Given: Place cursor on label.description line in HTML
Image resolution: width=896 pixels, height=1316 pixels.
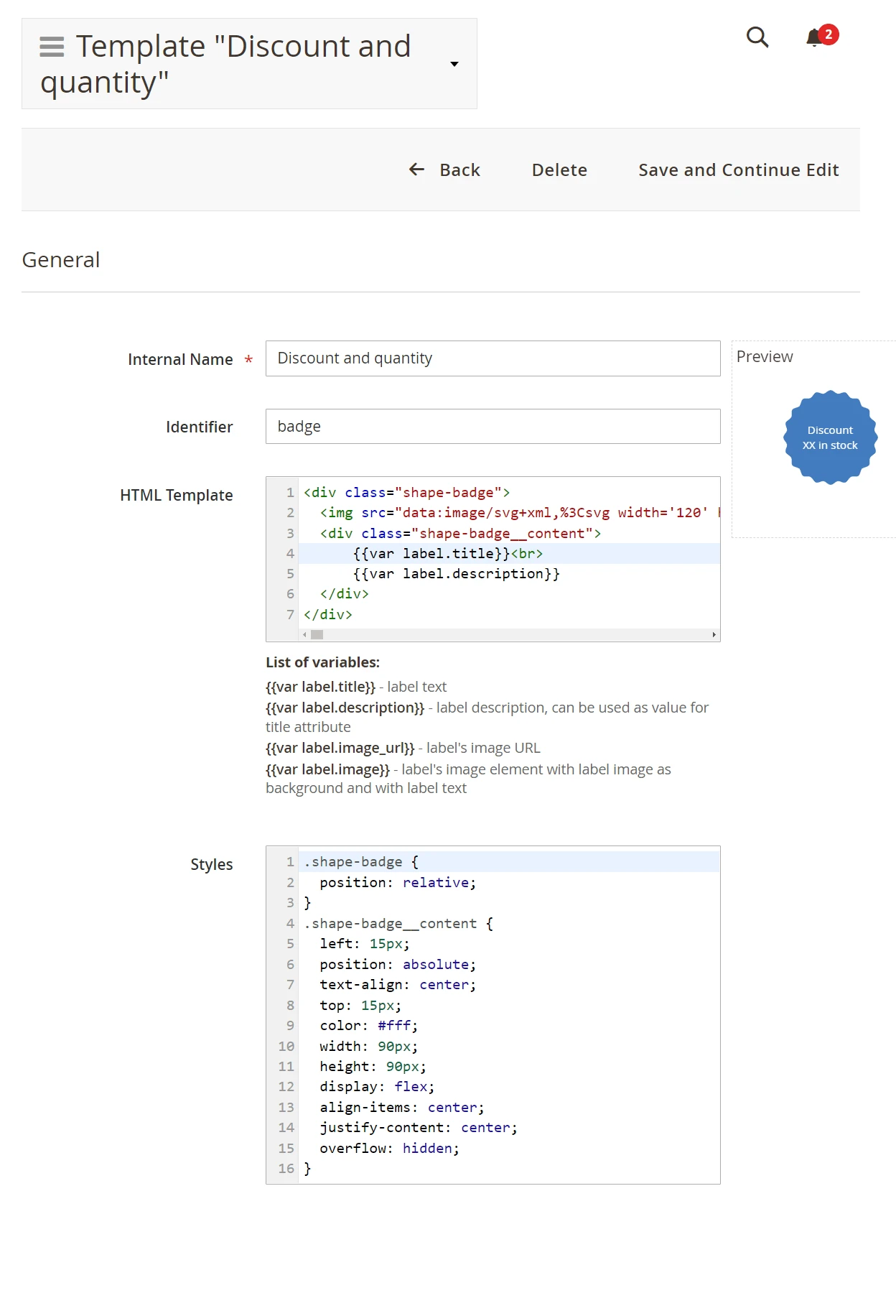Looking at the screenshot, I should [456, 574].
